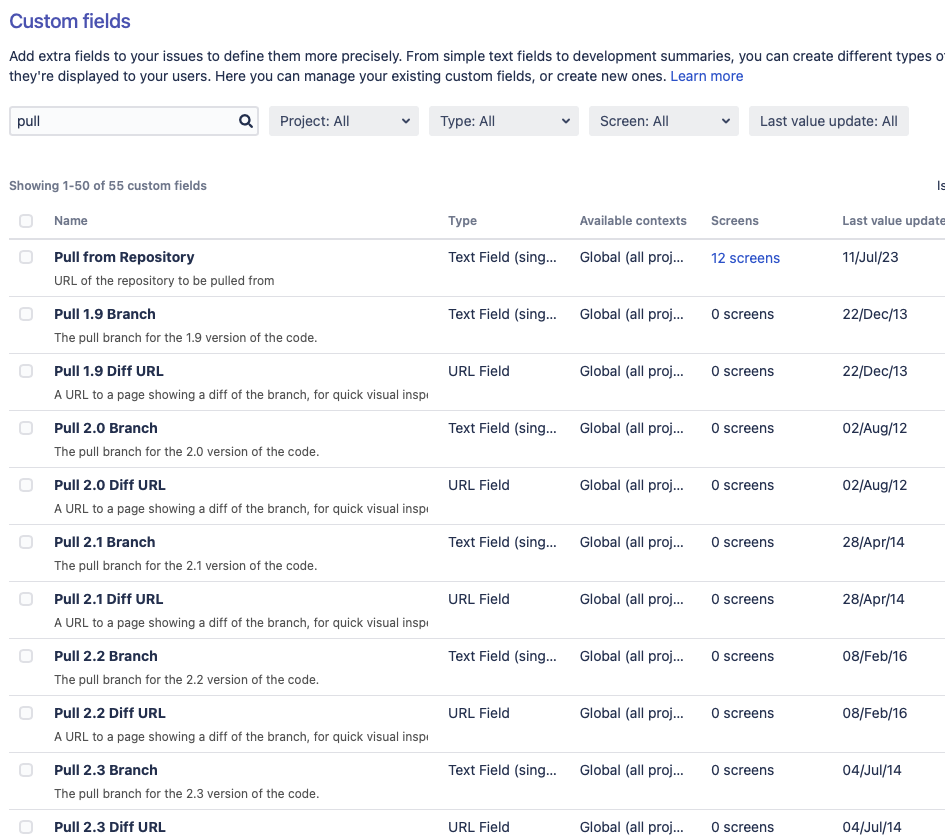Screen dimensions: 945x839
Task: Check the Pull 2.0 Diff URL checkbox
Action: (x=26, y=485)
